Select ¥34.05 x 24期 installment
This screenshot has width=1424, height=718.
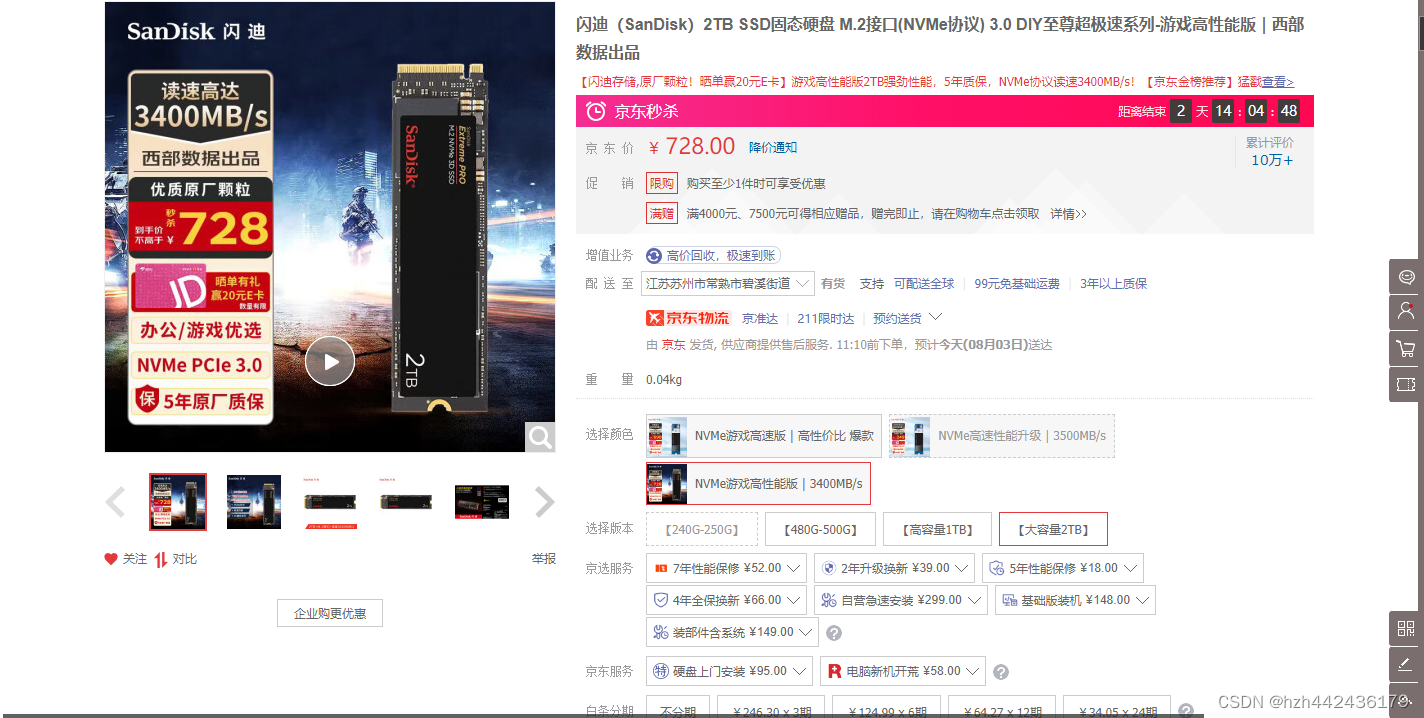pyautogui.click(x=1116, y=707)
